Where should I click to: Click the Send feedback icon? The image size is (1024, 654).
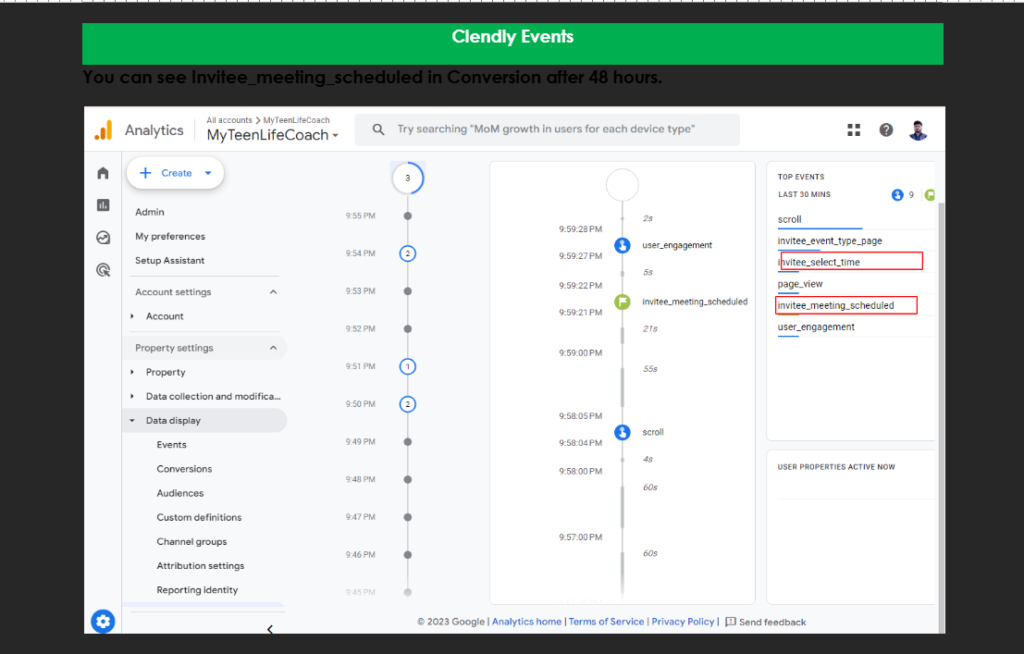tap(730, 622)
